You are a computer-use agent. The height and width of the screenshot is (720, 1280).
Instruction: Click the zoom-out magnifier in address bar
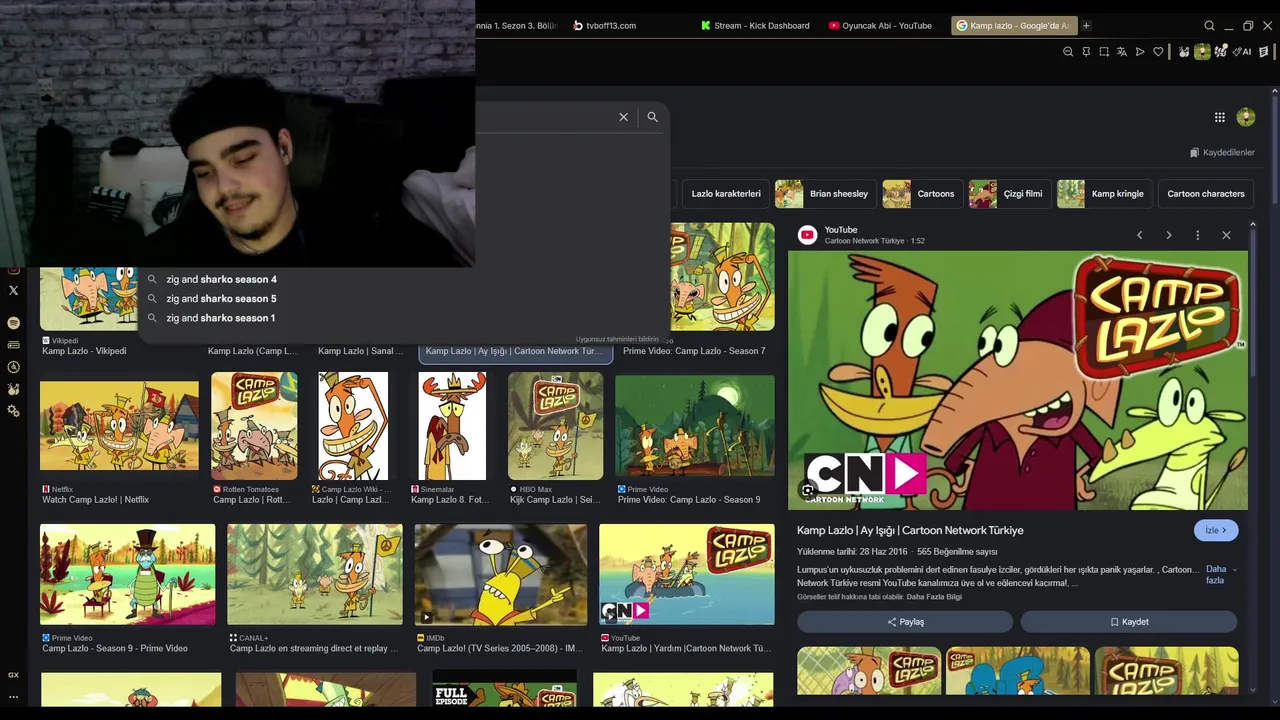[1068, 52]
